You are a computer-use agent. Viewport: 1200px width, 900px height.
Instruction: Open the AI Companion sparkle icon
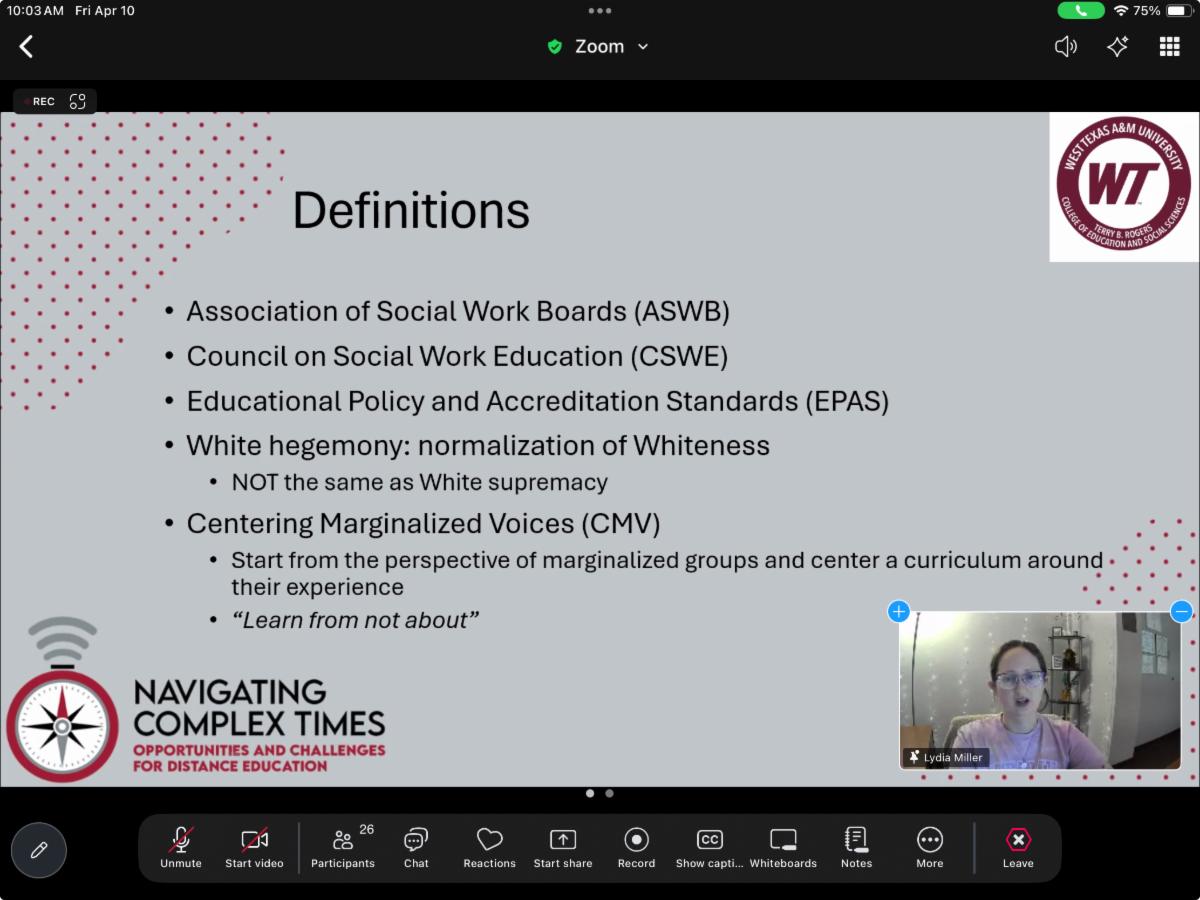point(1117,46)
